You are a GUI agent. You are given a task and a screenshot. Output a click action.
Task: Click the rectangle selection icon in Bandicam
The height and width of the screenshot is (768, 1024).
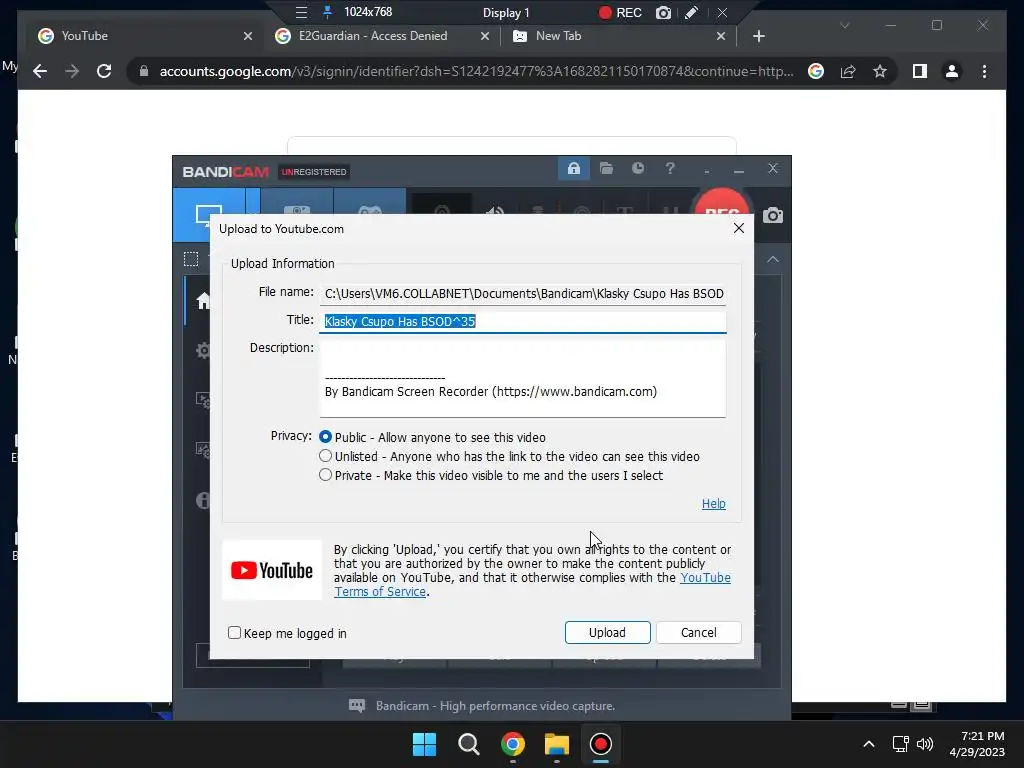pos(191,259)
